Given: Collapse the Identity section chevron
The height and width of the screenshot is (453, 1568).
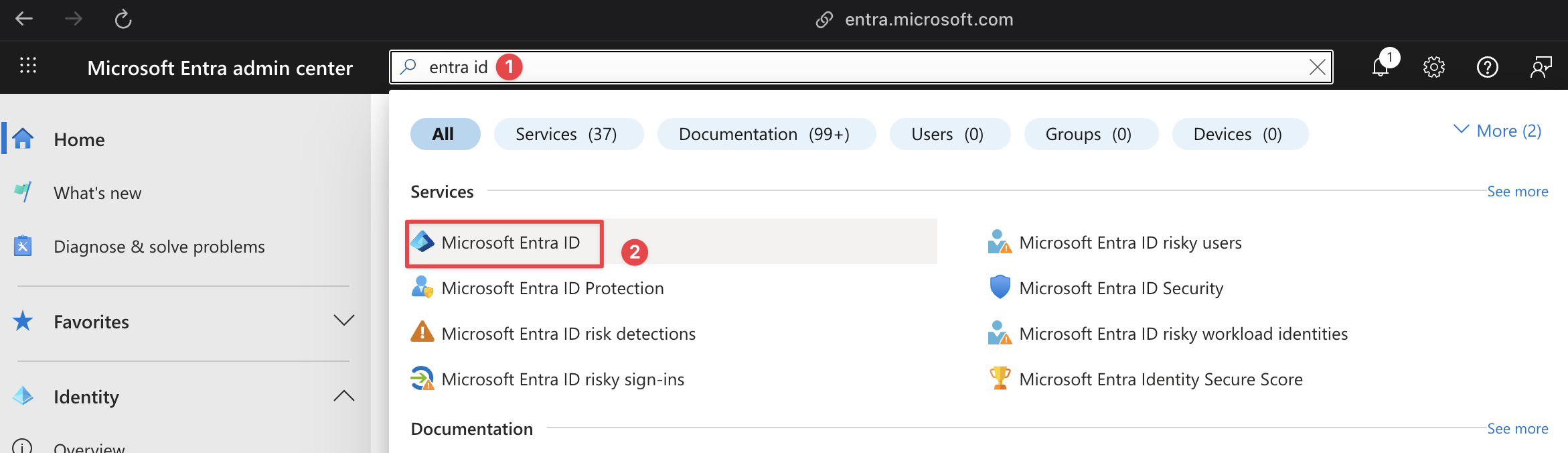Looking at the screenshot, I should pos(344,396).
